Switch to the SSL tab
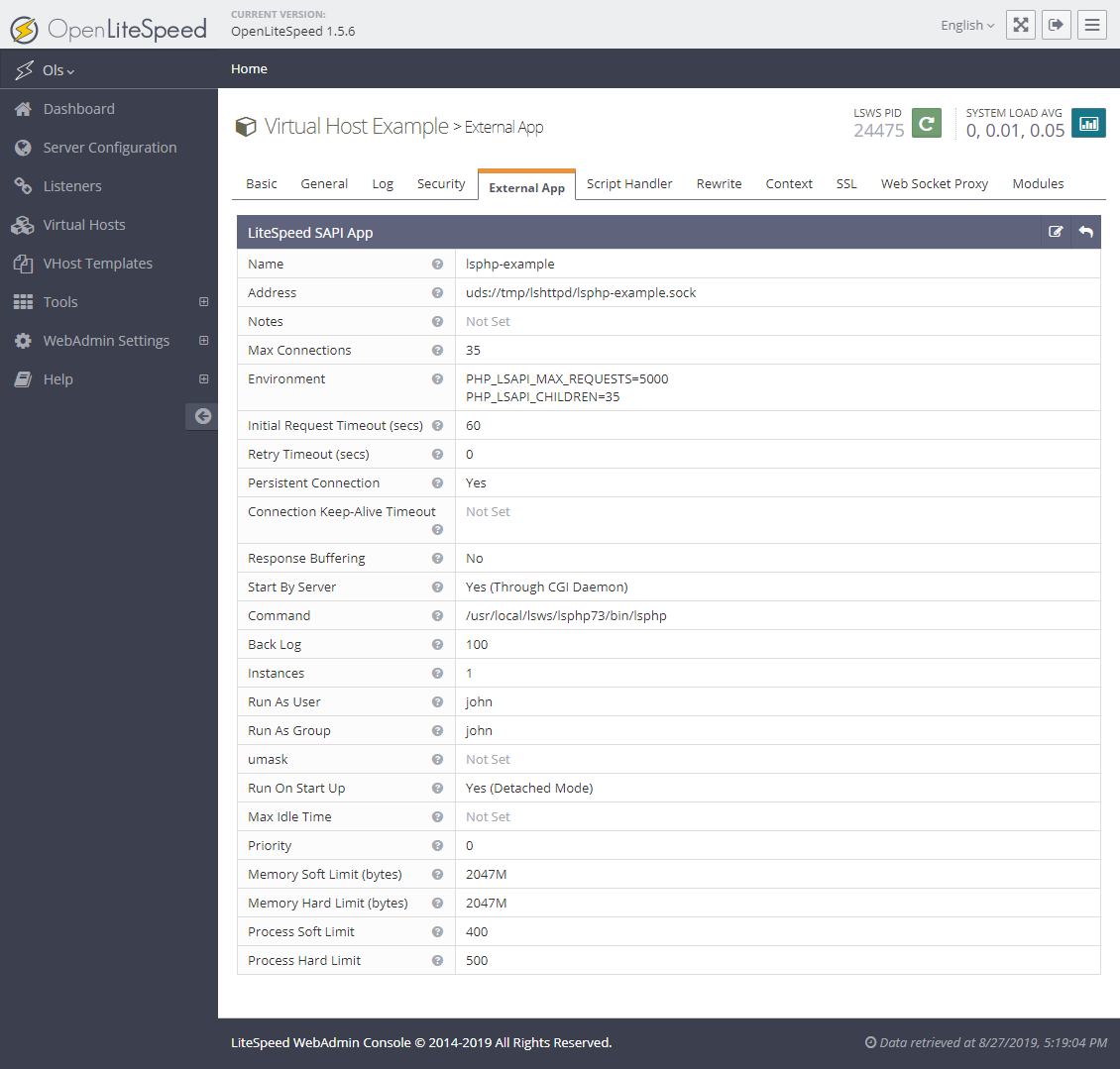1120x1069 pixels. coord(846,183)
